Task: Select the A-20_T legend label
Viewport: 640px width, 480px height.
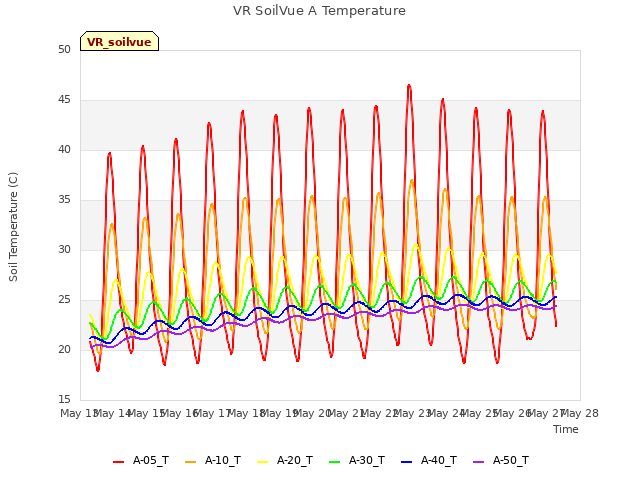Action: pos(295,460)
